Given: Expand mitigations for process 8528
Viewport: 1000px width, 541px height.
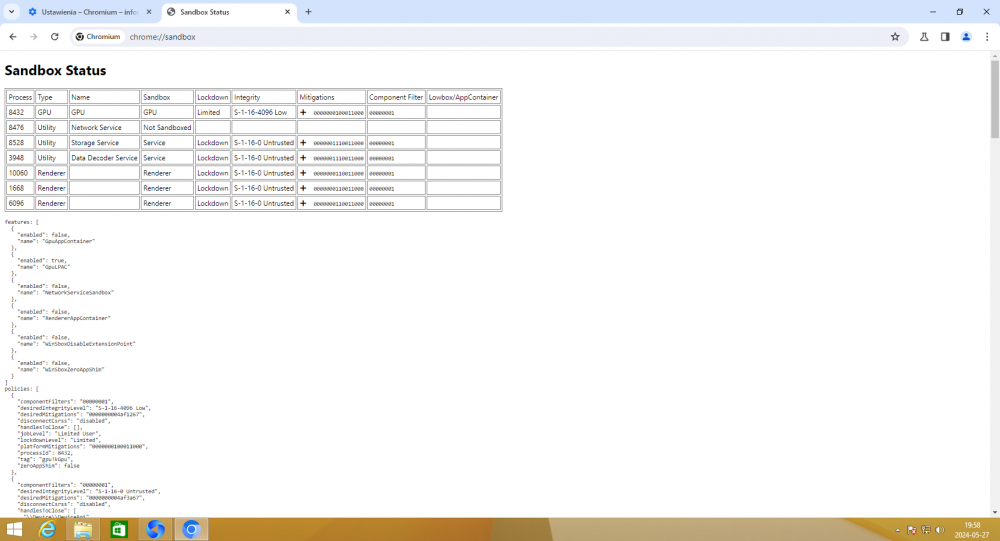Looking at the screenshot, I should [303, 143].
